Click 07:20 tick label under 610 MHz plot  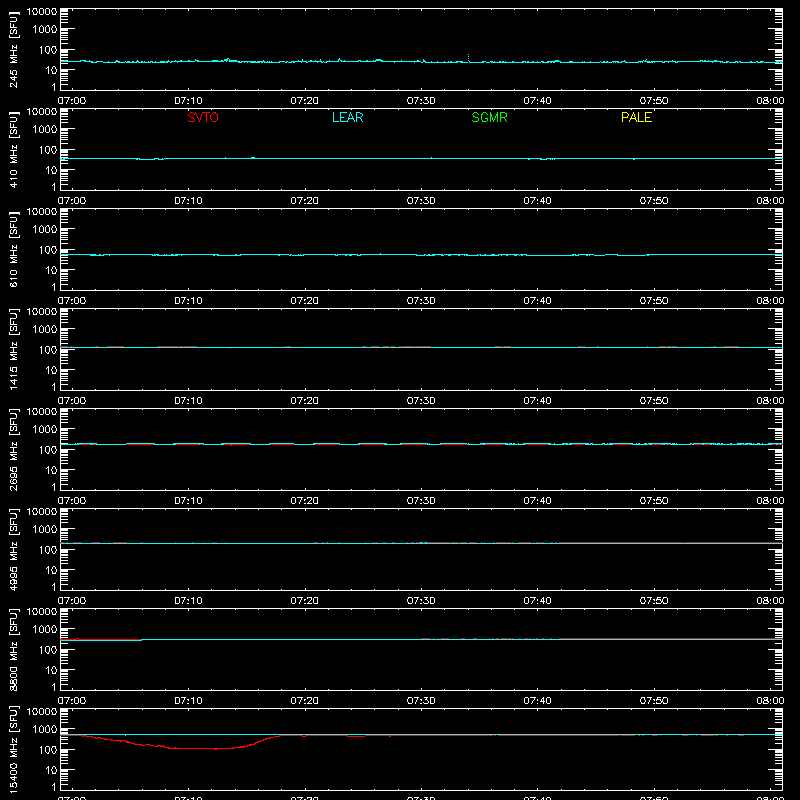305,301
